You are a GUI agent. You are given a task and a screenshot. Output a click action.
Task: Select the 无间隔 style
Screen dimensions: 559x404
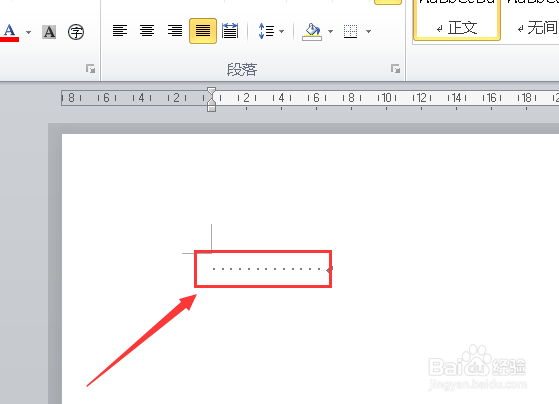click(531, 20)
